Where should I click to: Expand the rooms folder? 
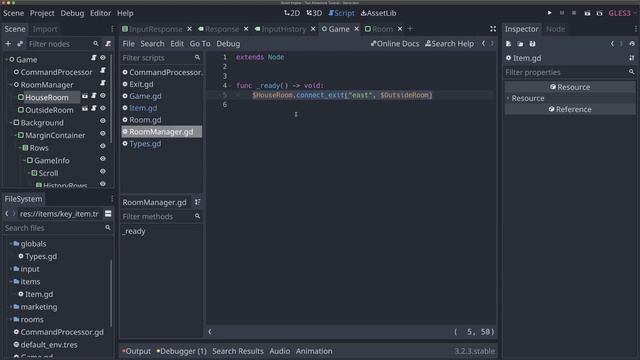pyautogui.click(x=11, y=320)
